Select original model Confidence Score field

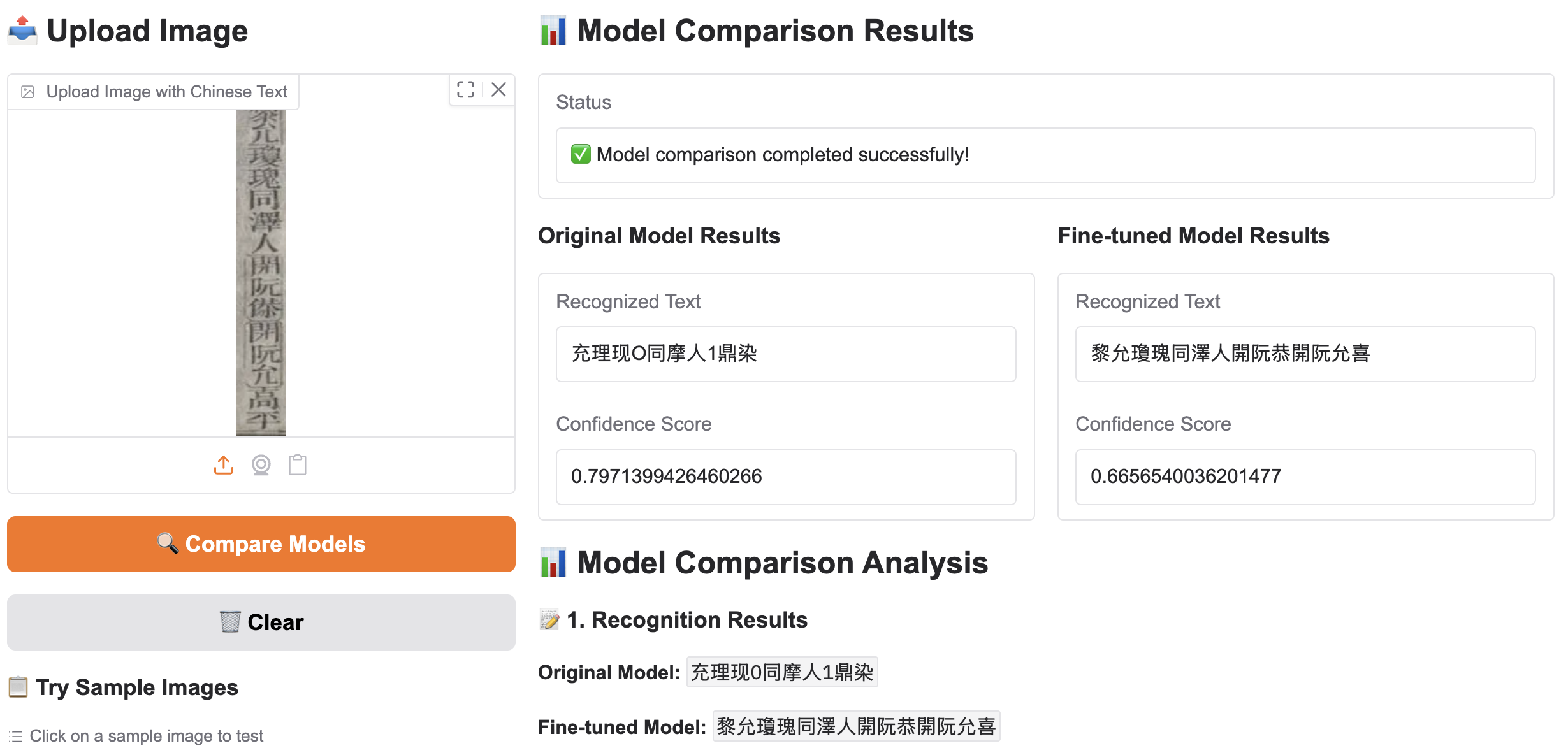[785, 477]
